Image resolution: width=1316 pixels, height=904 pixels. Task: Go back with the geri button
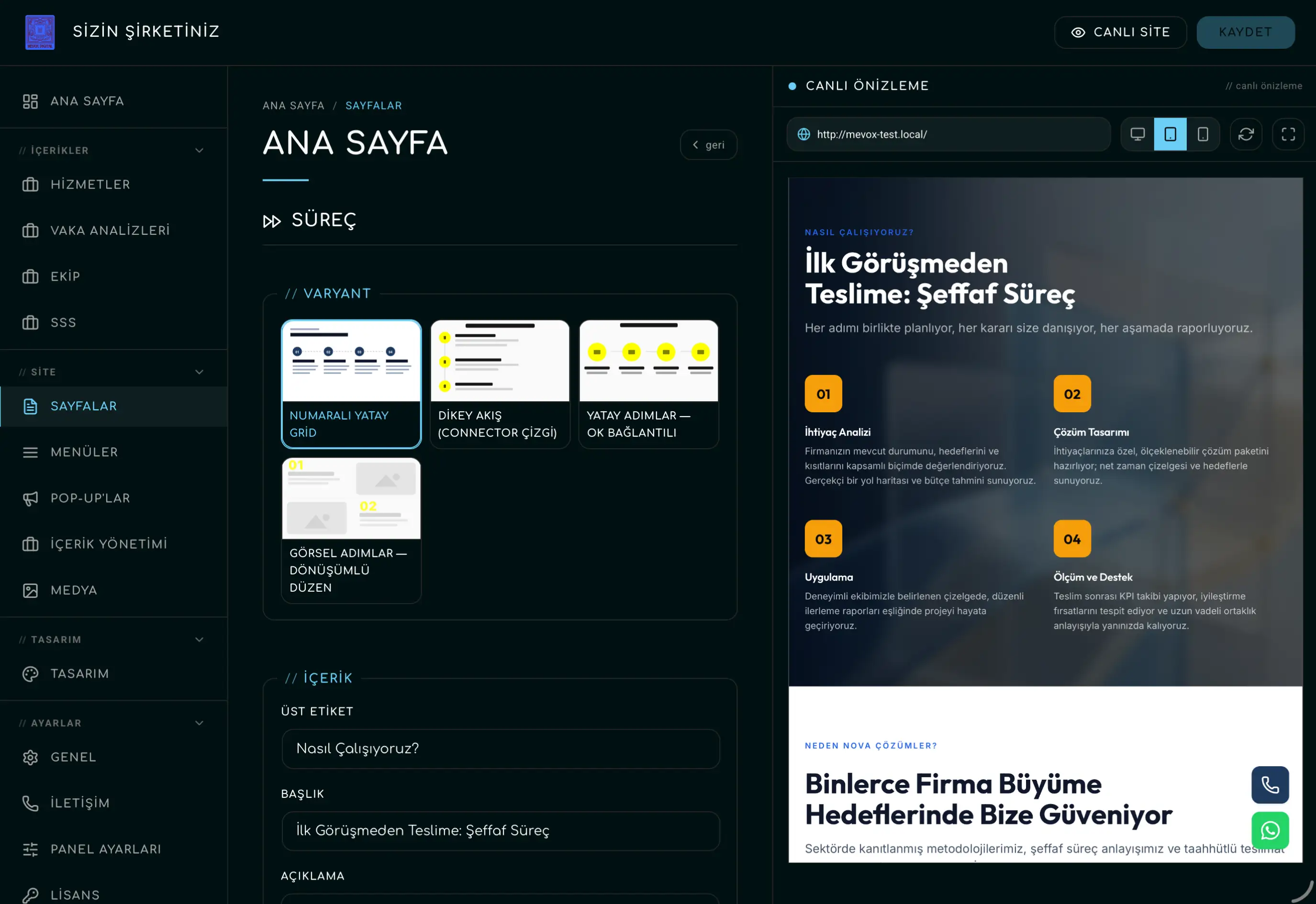point(708,145)
